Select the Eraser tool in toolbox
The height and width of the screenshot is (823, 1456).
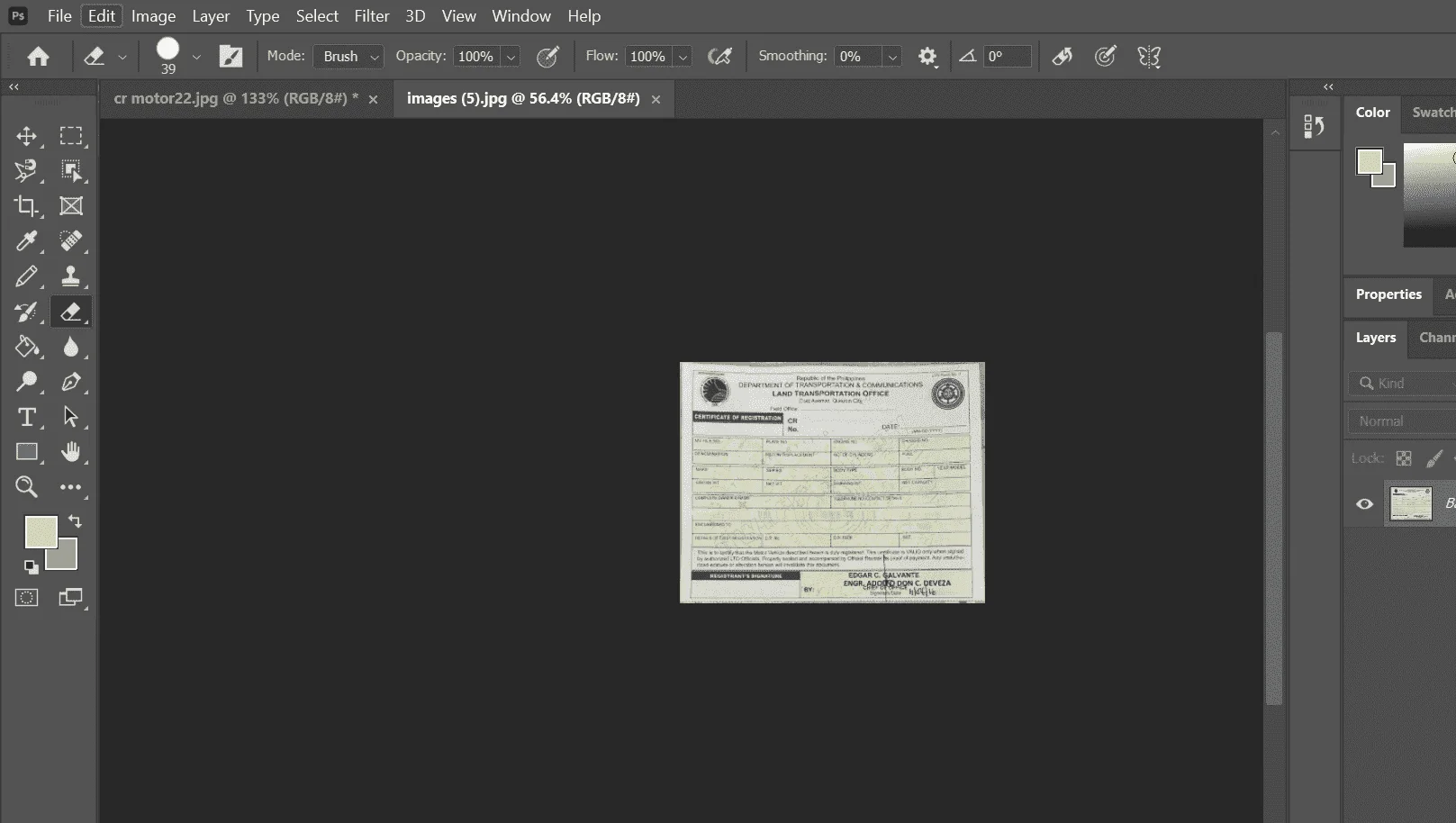pyautogui.click(x=71, y=312)
